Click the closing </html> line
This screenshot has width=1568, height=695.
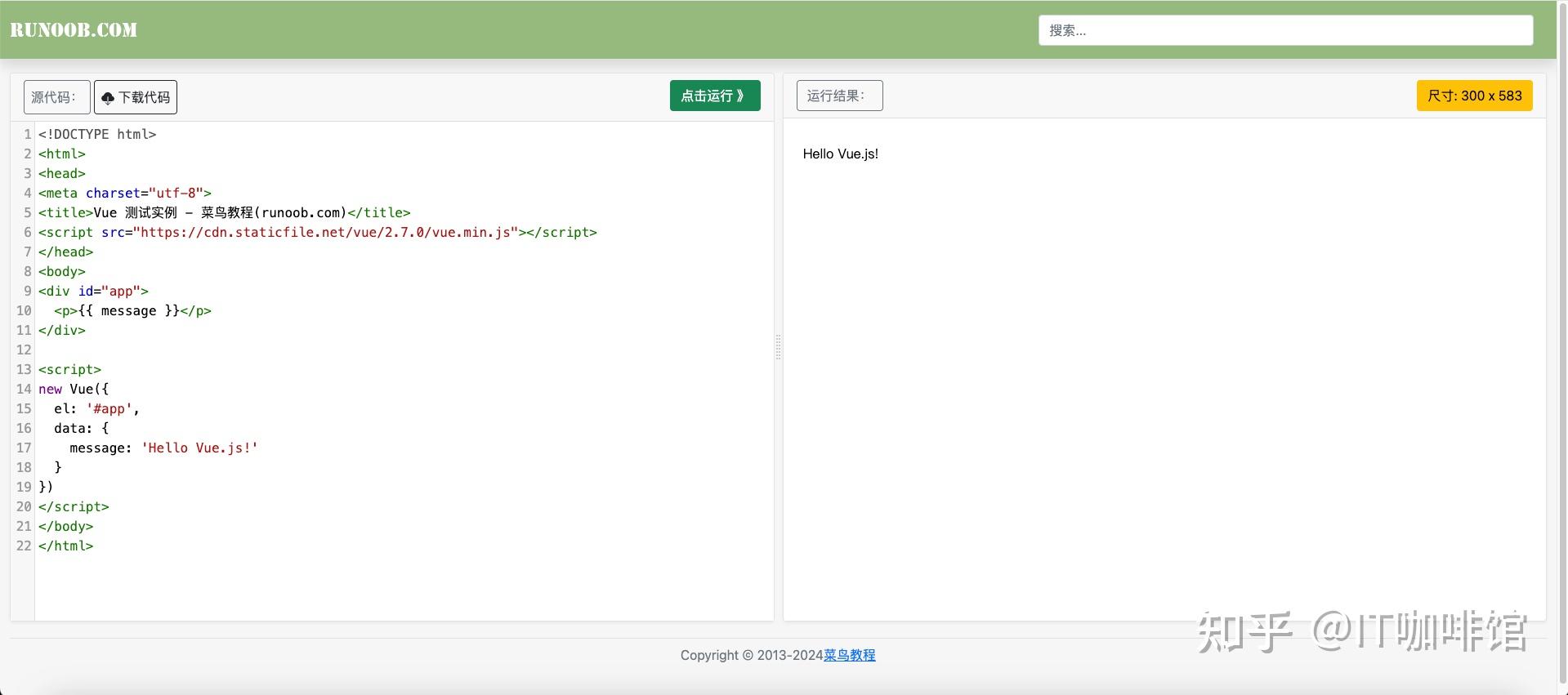pyautogui.click(x=65, y=546)
